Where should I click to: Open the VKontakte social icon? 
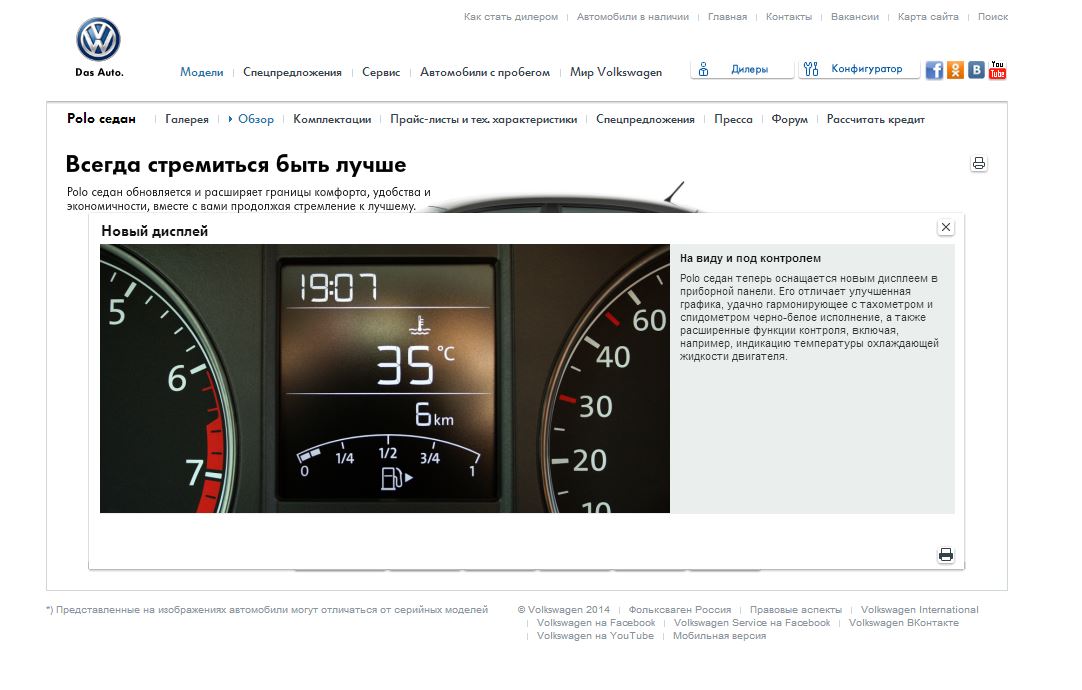(x=976, y=70)
